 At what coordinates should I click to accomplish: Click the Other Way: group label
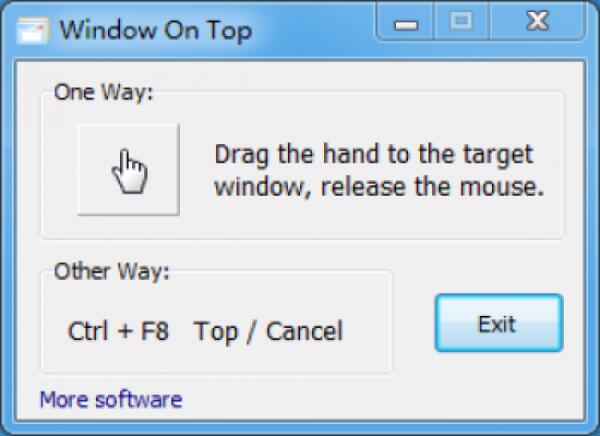[x=111, y=271]
